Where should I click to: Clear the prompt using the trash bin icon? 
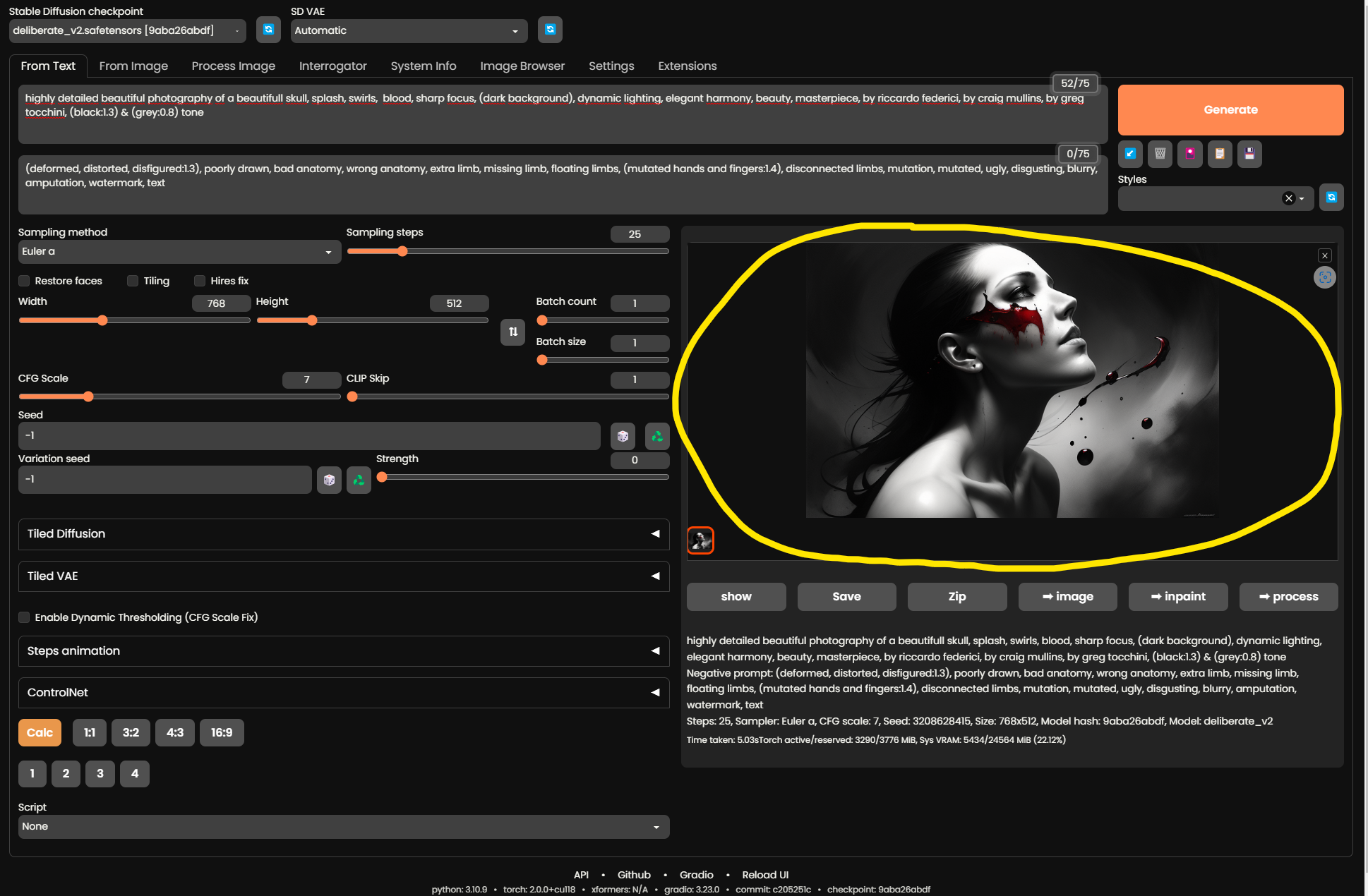coord(1160,154)
